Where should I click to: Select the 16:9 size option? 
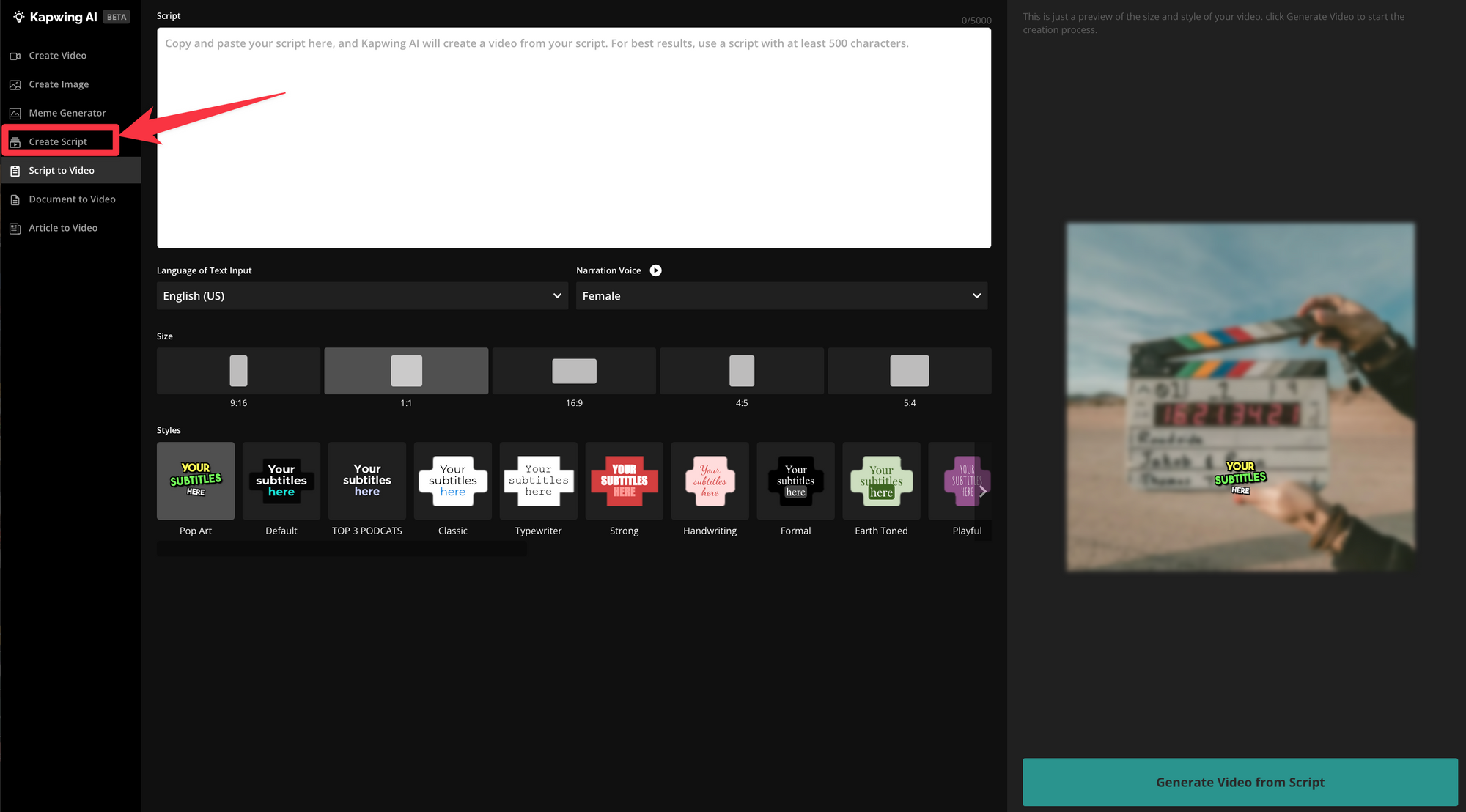pyautogui.click(x=574, y=371)
